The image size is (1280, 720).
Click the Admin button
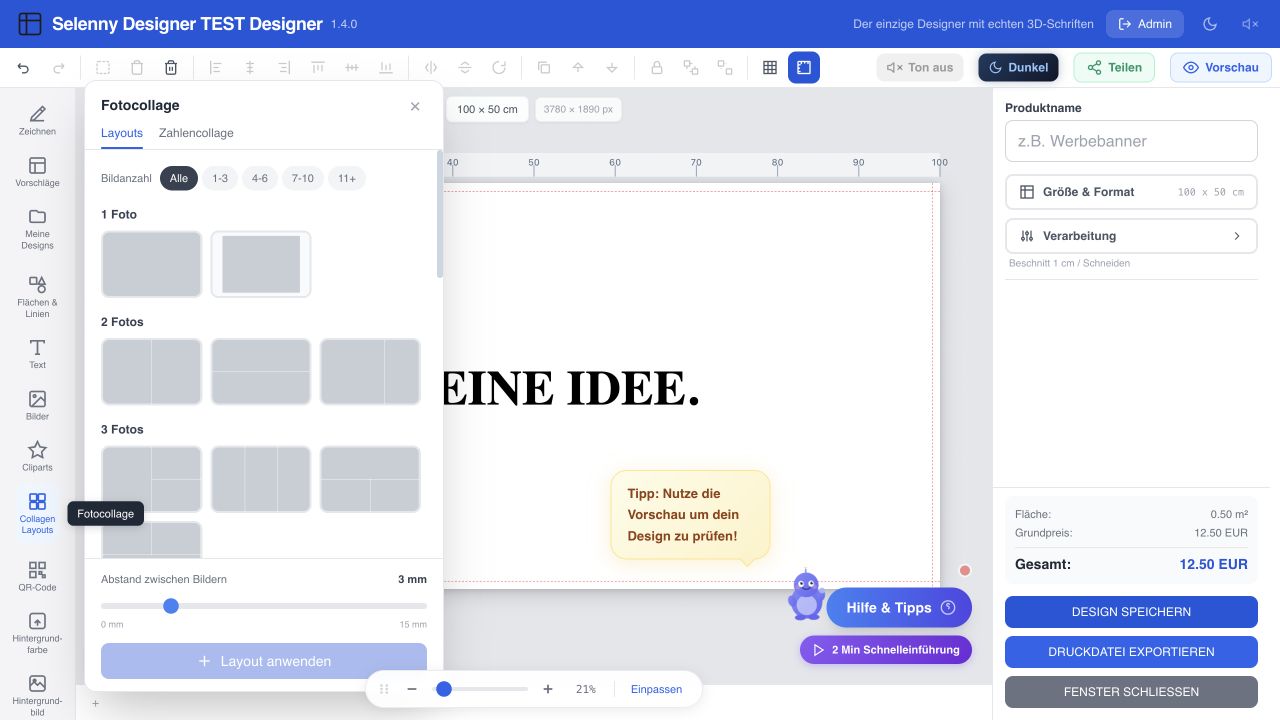(x=1145, y=24)
